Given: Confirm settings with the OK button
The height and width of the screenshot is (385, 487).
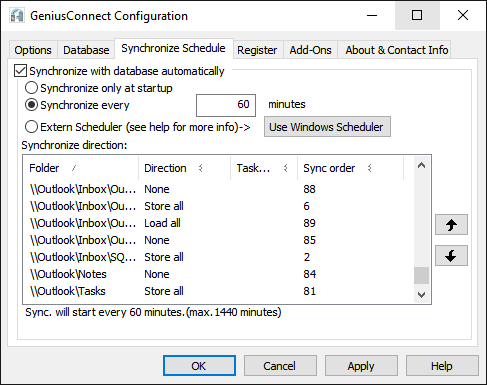Looking at the screenshot, I should click(199, 366).
